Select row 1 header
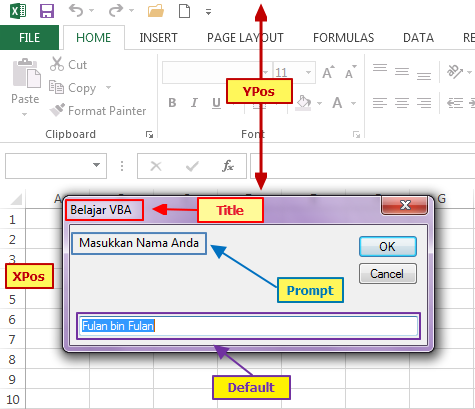475x409 pixels. [x=12, y=219]
